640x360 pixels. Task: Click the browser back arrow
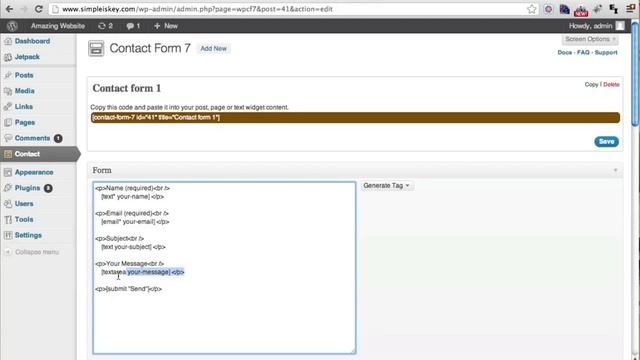click(9, 9)
